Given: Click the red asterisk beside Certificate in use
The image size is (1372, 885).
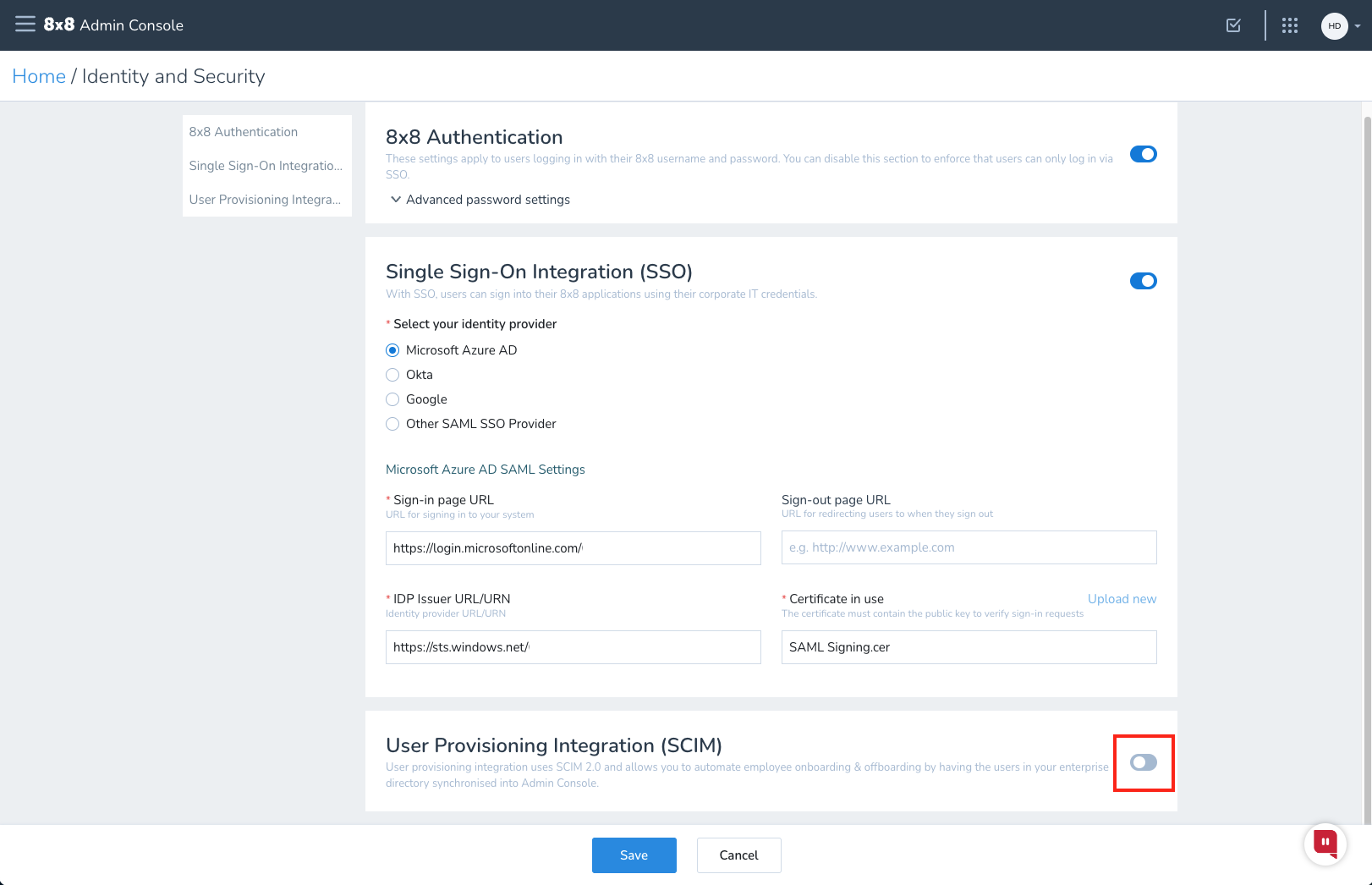Looking at the screenshot, I should click(783, 599).
